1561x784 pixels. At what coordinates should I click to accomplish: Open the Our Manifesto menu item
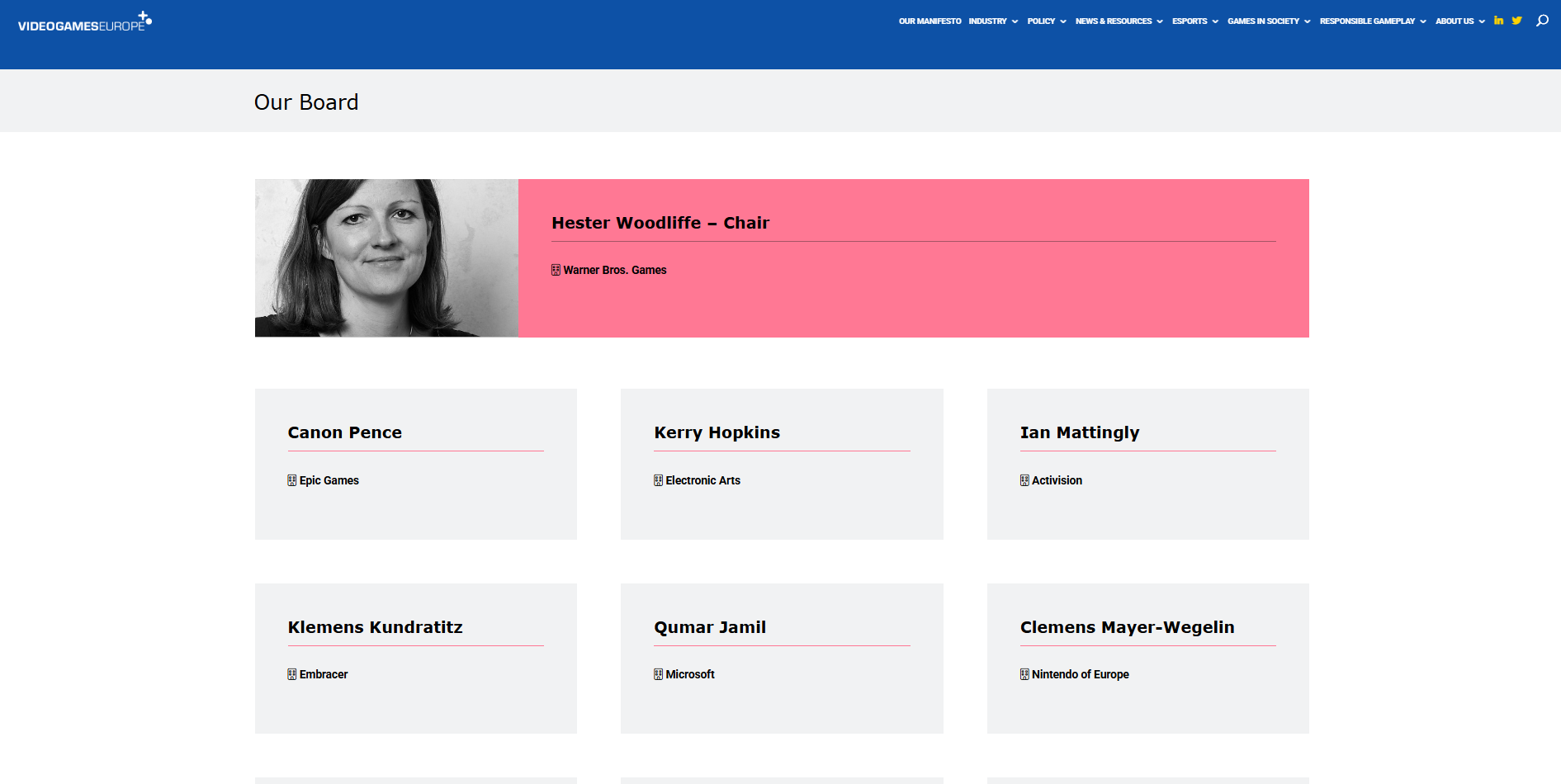(x=930, y=21)
